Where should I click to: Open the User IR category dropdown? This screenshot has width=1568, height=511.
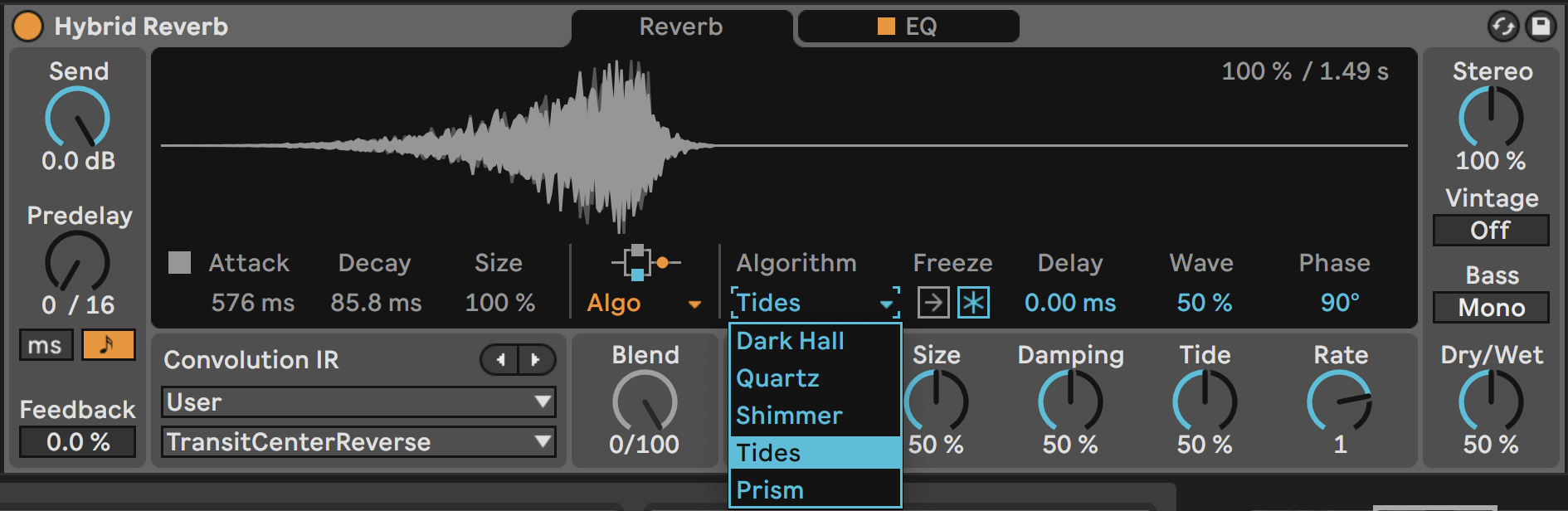(358, 402)
